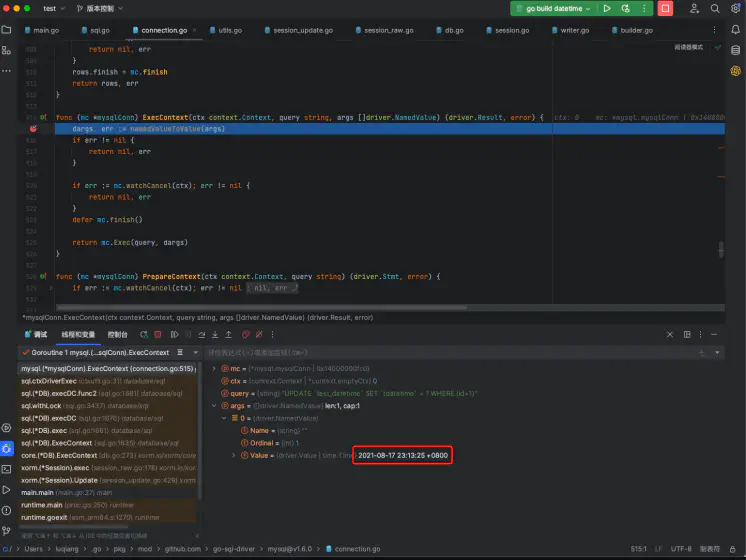This screenshot has height=560, width=746.
Task: Open the test project dropdown
Action: pyautogui.click(x=53, y=8)
